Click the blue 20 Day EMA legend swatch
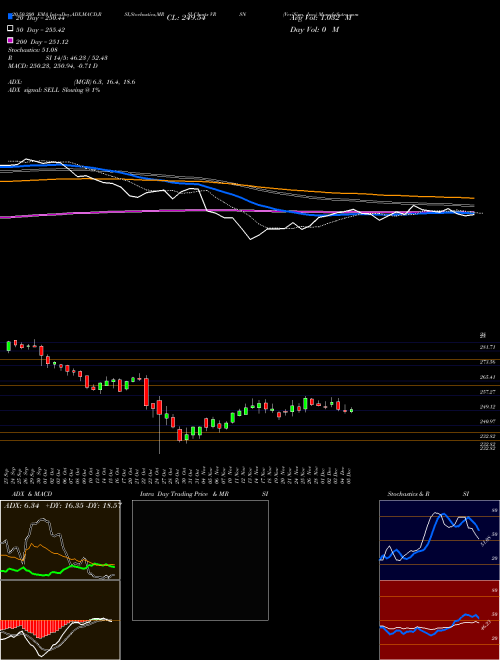 coord(10,17)
